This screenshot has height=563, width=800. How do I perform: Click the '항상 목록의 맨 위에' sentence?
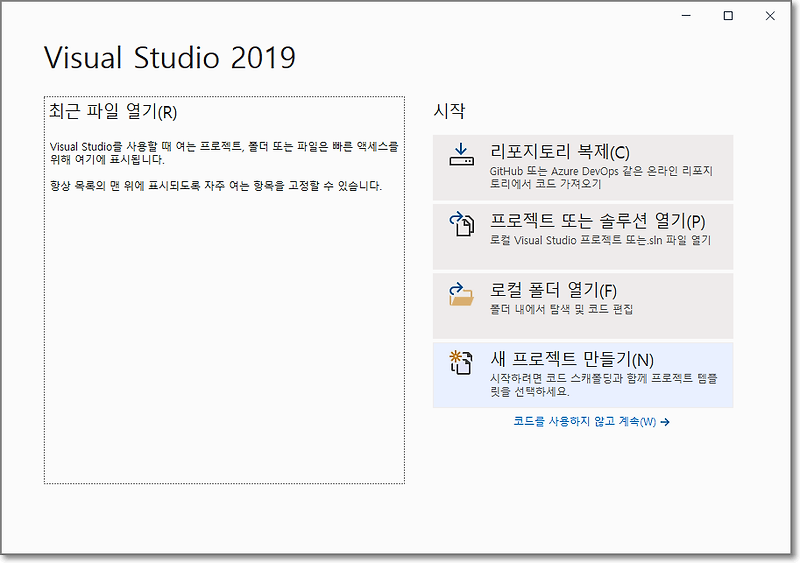216,185
